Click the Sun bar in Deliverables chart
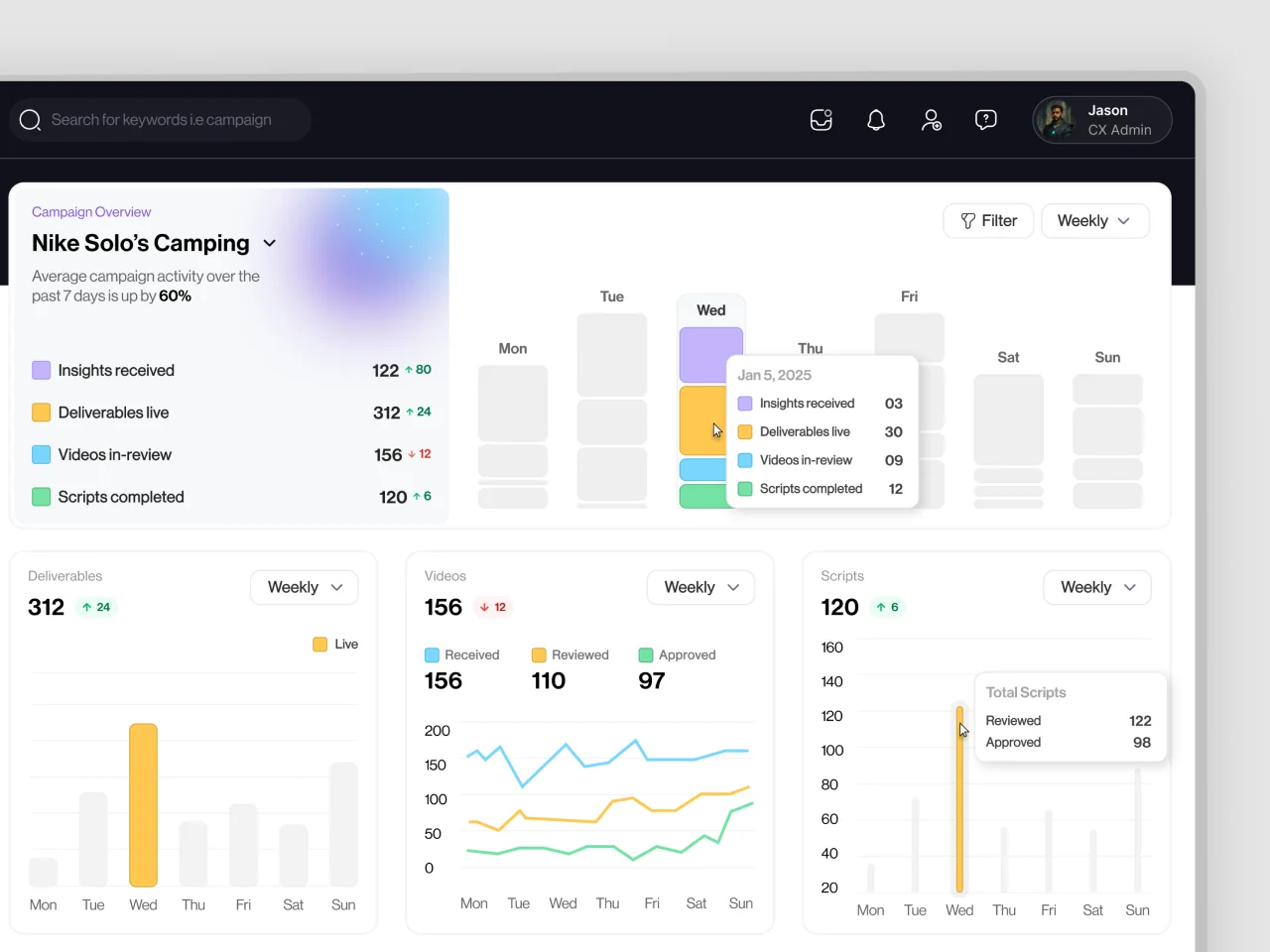This screenshot has height=952, width=1270. pyautogui.click(x=343, y=824)
